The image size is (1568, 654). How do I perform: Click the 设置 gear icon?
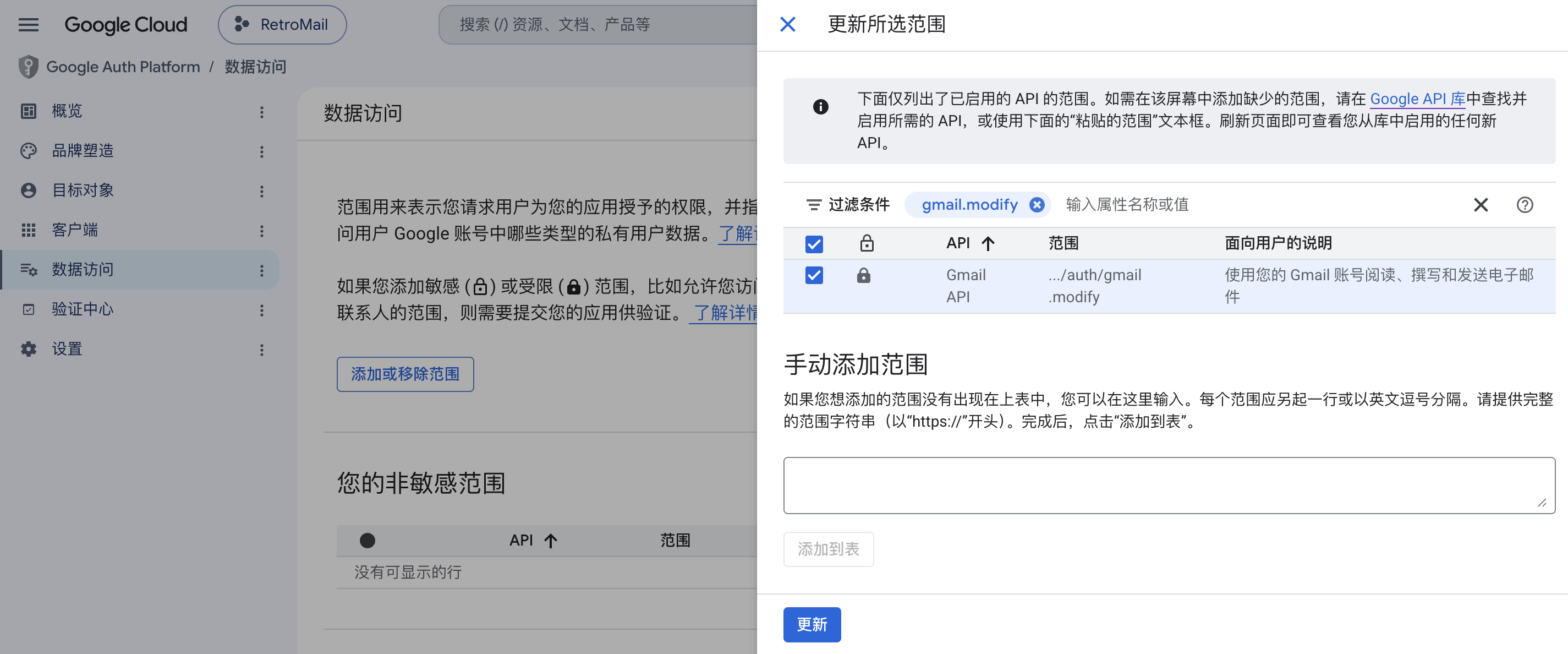pos(29,349)
